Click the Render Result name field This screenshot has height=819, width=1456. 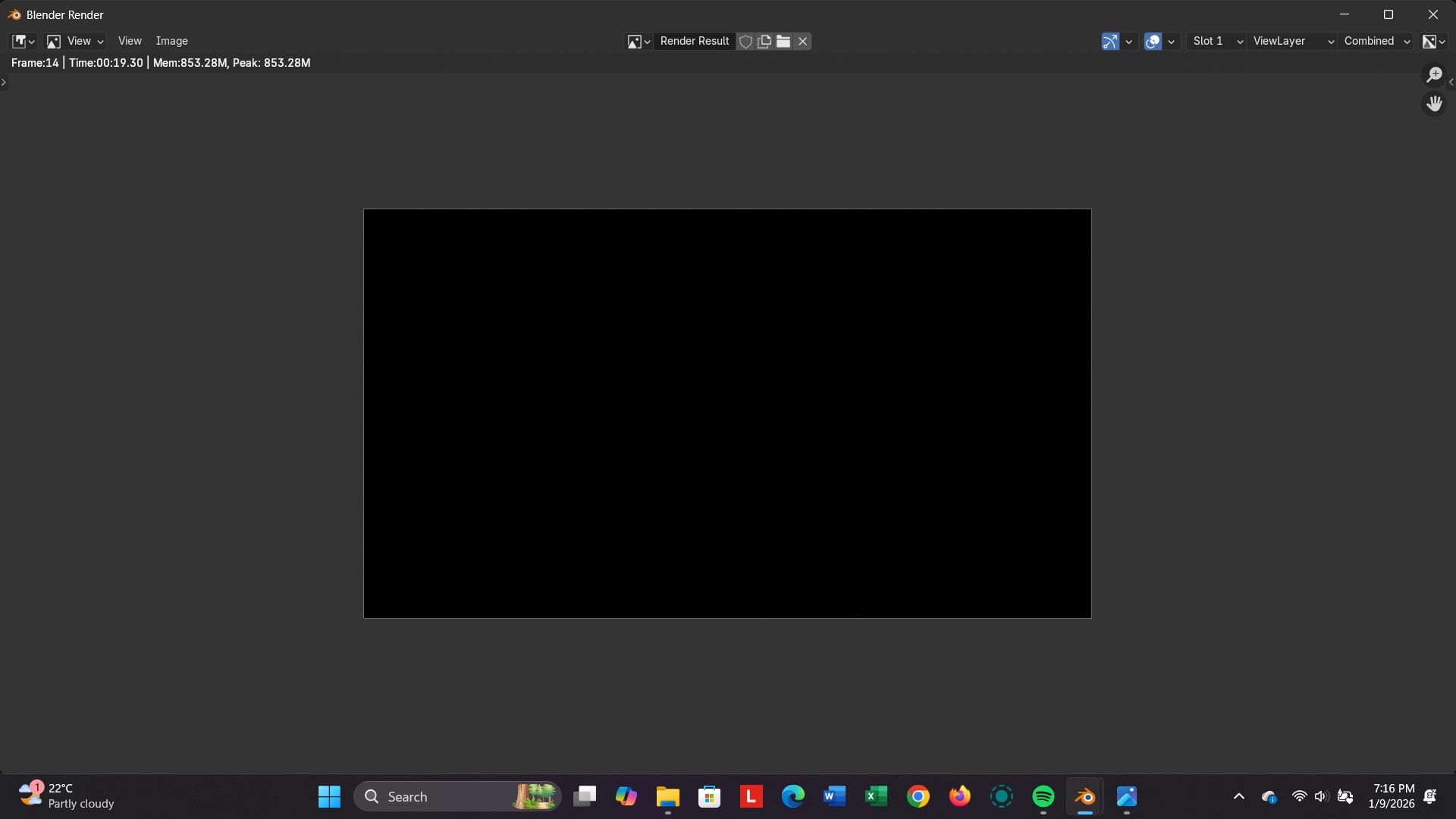click(694, 41)
